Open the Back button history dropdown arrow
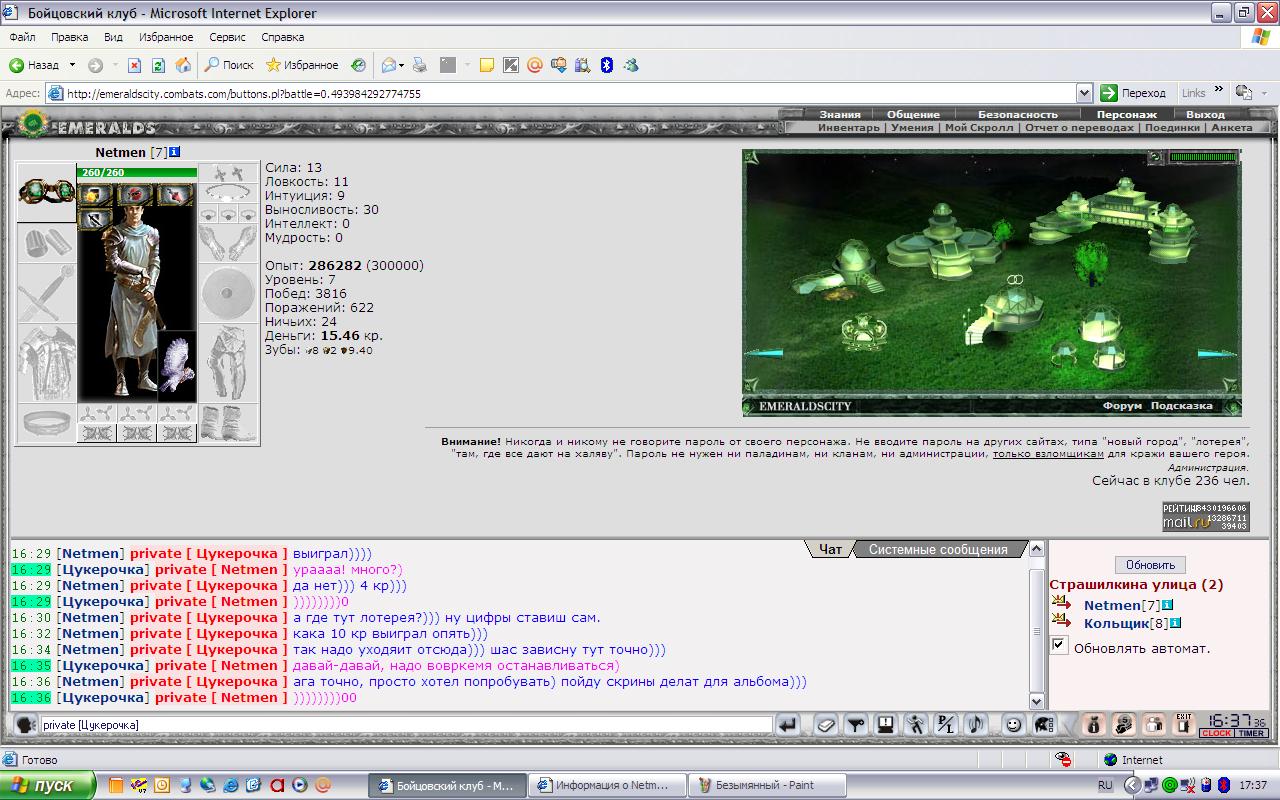Image resolution: width=1280 pixels, height=800 pixels. tap(72, 65)
